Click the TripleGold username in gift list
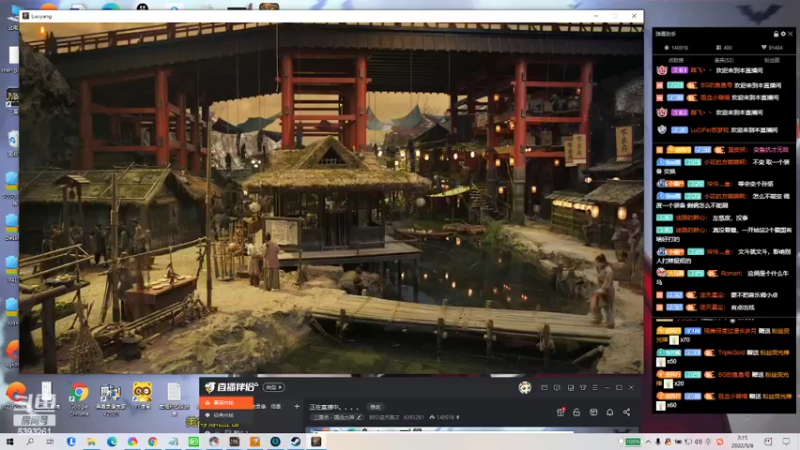The image size is (800, 450). coord(731,353)
